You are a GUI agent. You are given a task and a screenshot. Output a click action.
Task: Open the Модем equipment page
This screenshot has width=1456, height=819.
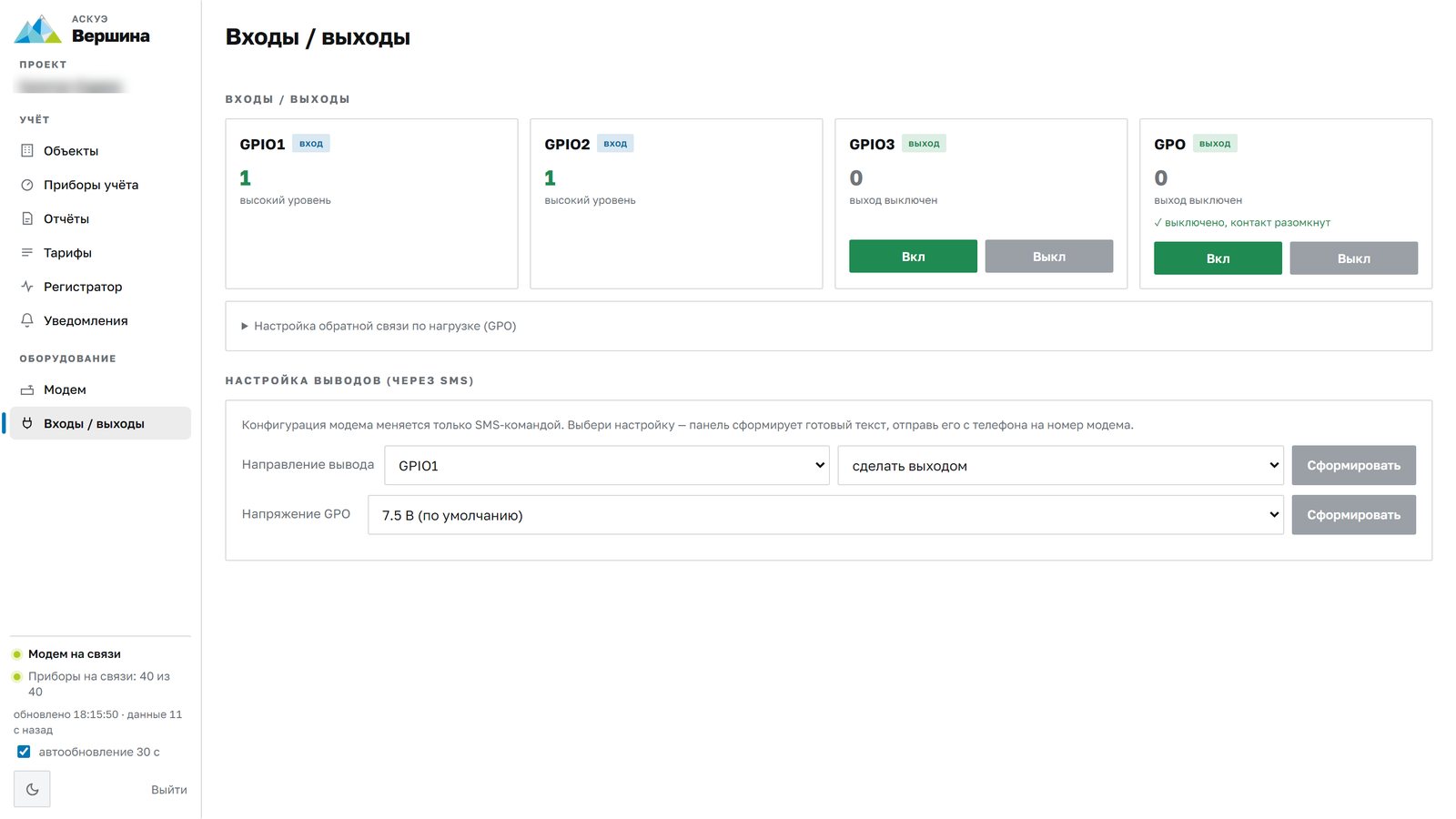click(100, 389)
